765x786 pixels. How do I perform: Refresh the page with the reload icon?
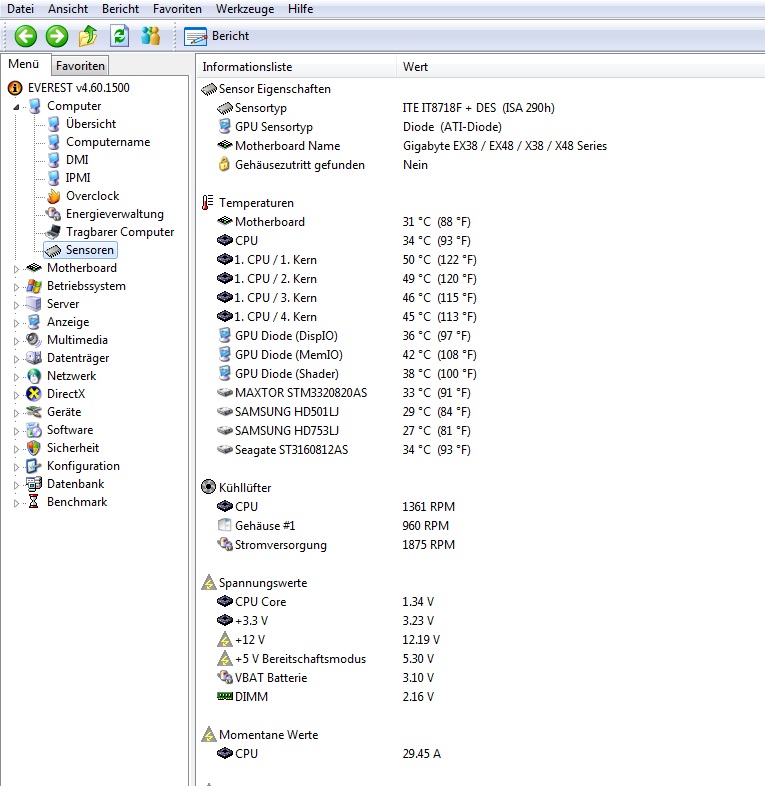(x=119, y=36)
